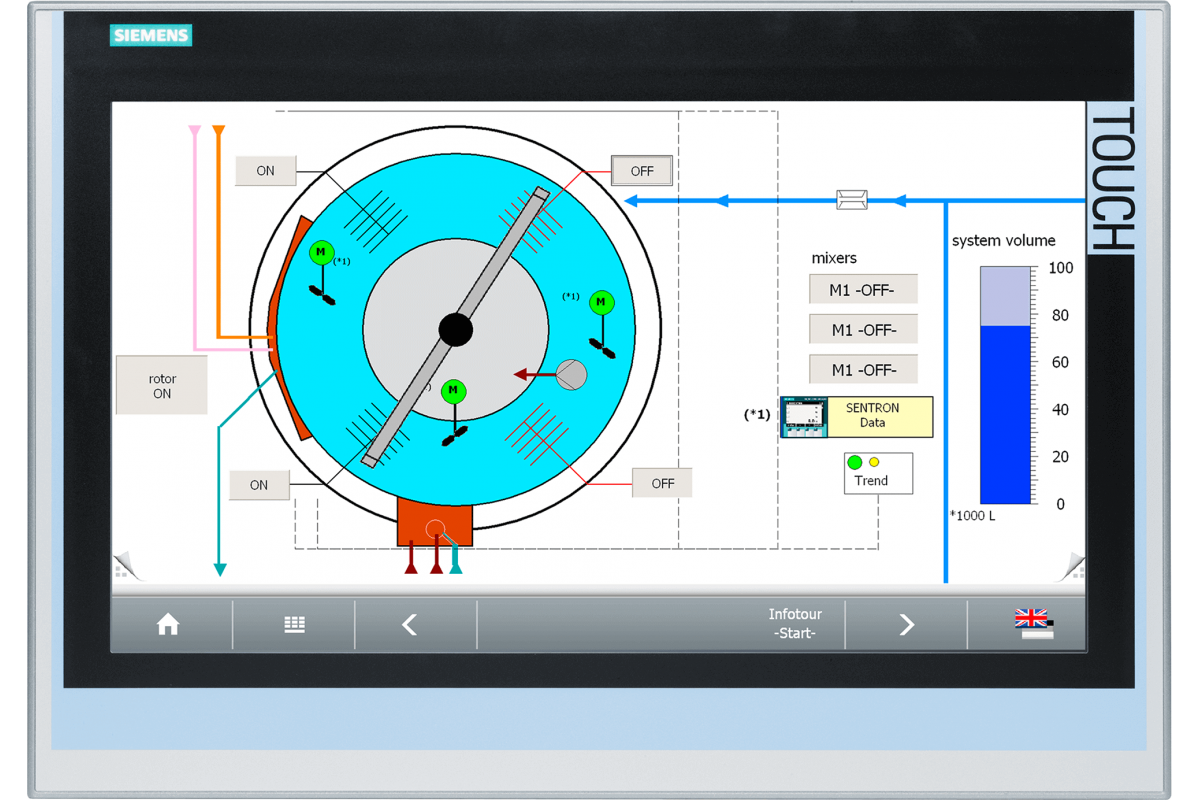Click the upper-left green mixer motor M
The height and width of the screenshot is (800, 1200).
pyautogui.click(x=321, y=253)
